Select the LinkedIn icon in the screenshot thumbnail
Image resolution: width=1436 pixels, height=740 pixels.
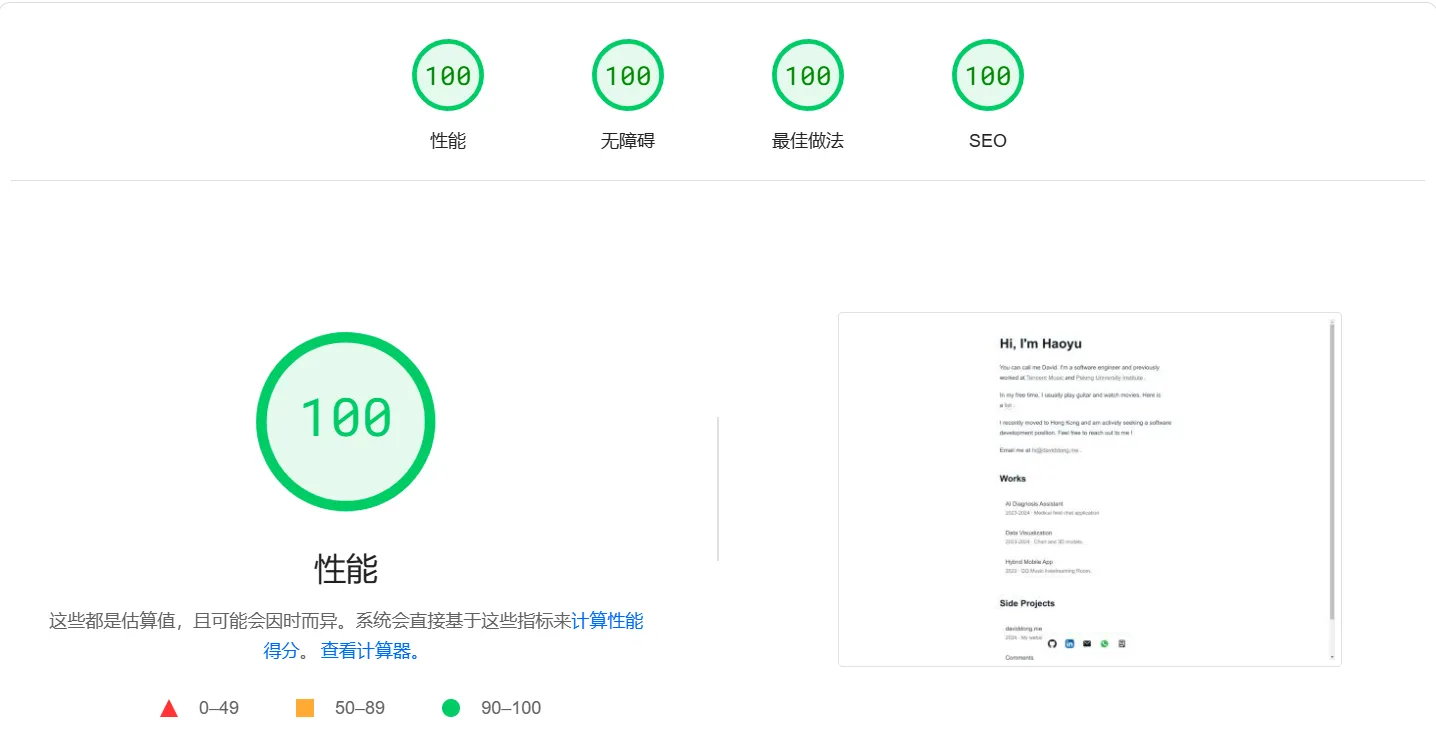click(x=1070, y=644)
